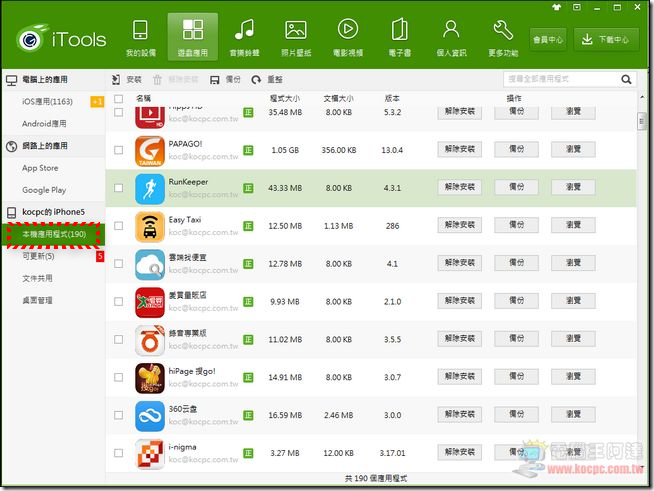Click the orange +1 badge beside iOS應用
Screen dimensions: 654x491
pyautogui.click(x=97, y=101)
